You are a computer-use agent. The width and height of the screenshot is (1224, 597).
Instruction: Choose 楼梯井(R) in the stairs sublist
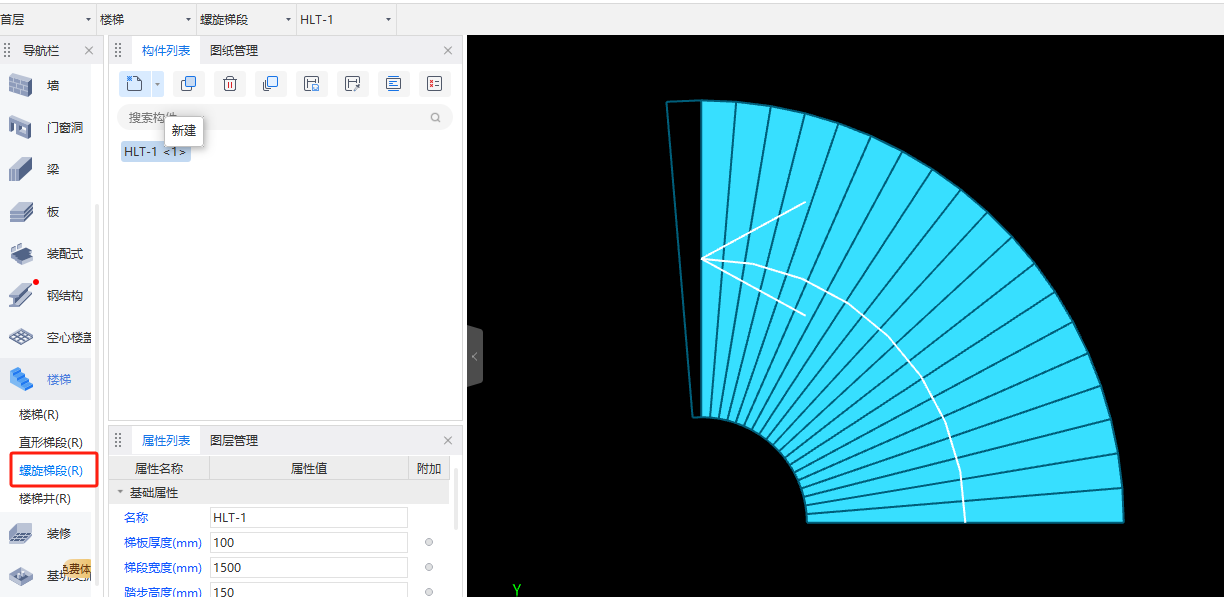tap(45, 498)
